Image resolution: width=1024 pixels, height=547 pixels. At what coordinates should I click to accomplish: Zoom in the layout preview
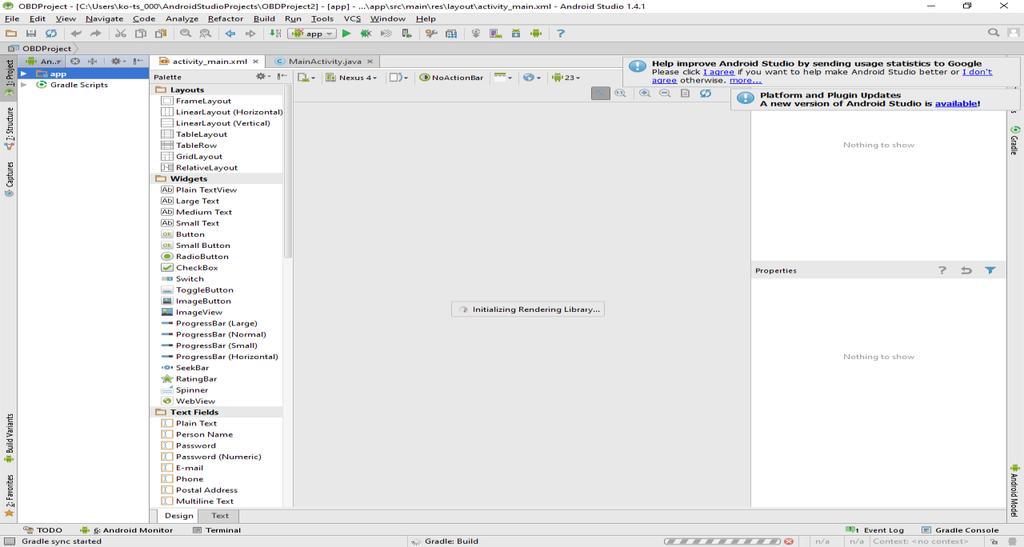[x=645, y=93]
